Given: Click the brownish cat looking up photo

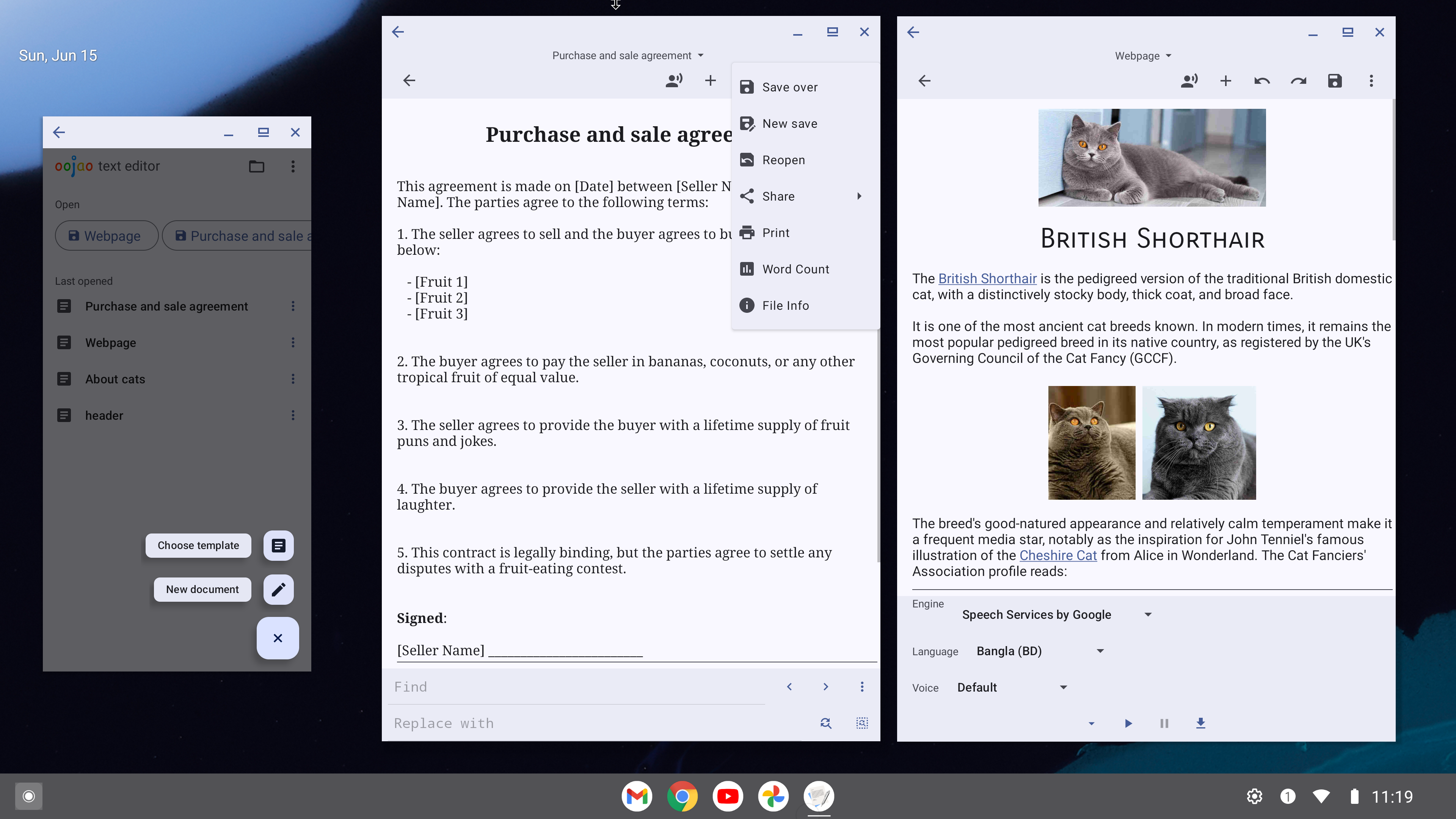Looking at the screenshot, I should point(1092,442).
